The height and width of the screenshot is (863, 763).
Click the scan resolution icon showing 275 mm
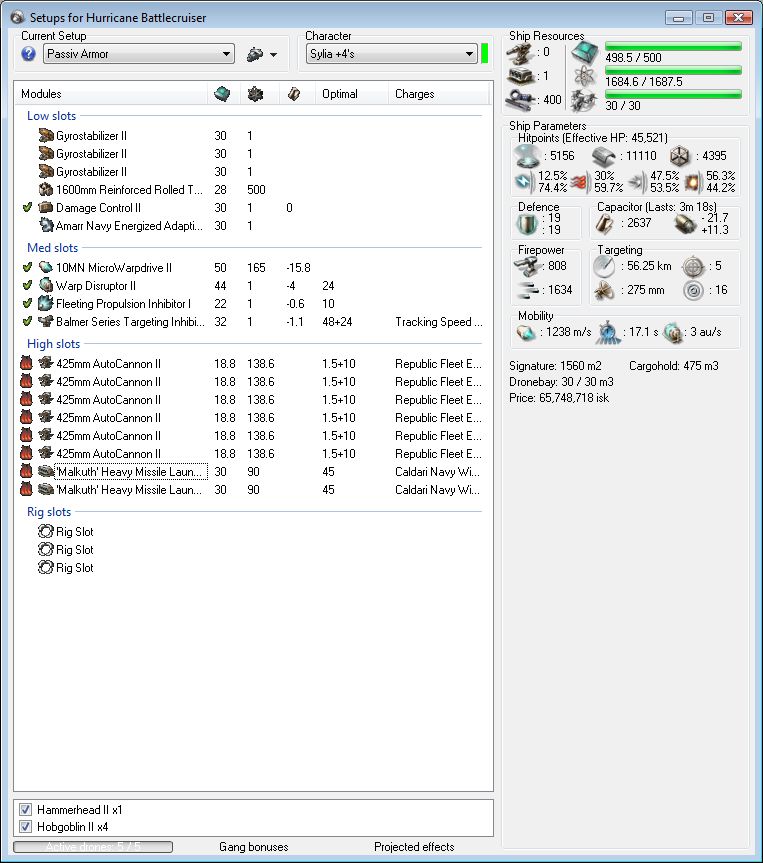pos(604,290)
